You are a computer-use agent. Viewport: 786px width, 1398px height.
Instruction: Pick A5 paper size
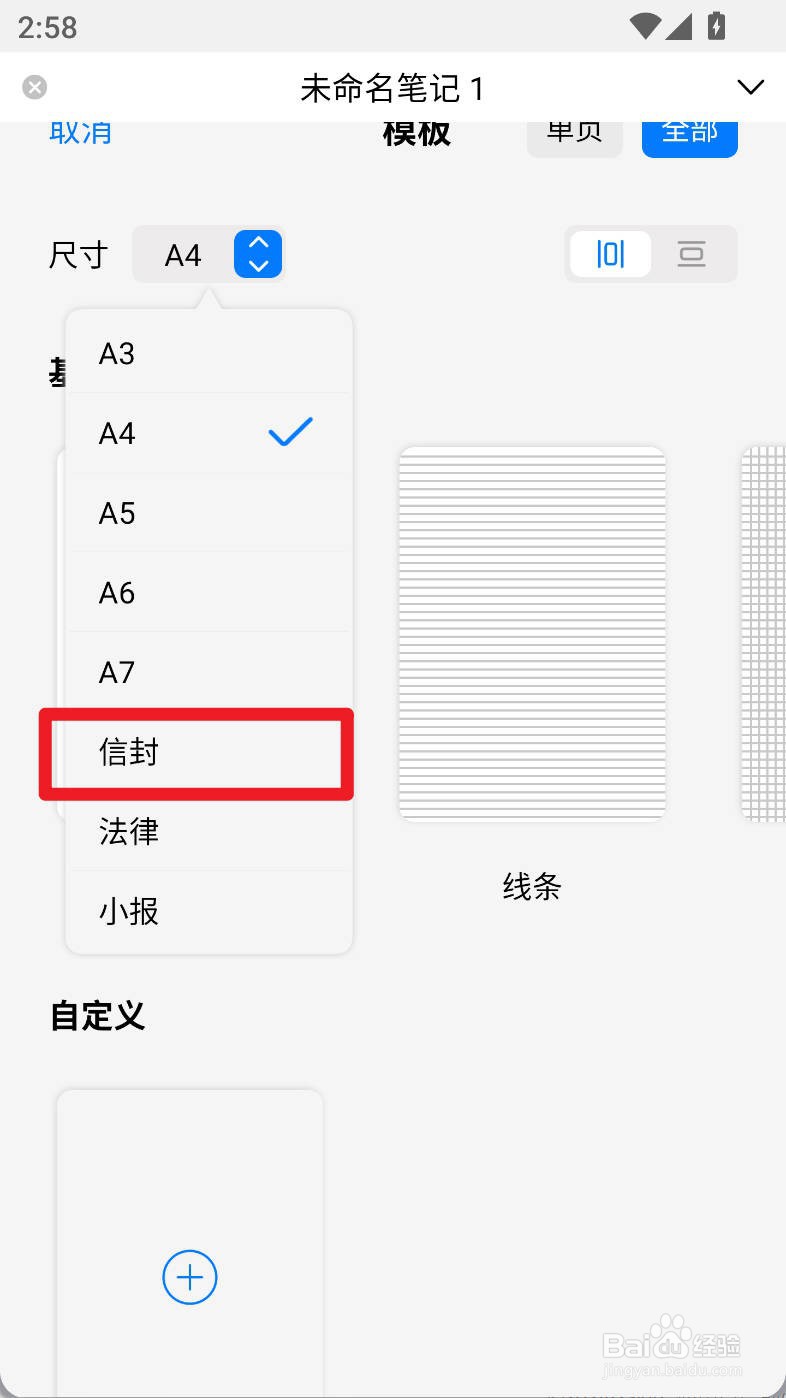pos(209,513)
